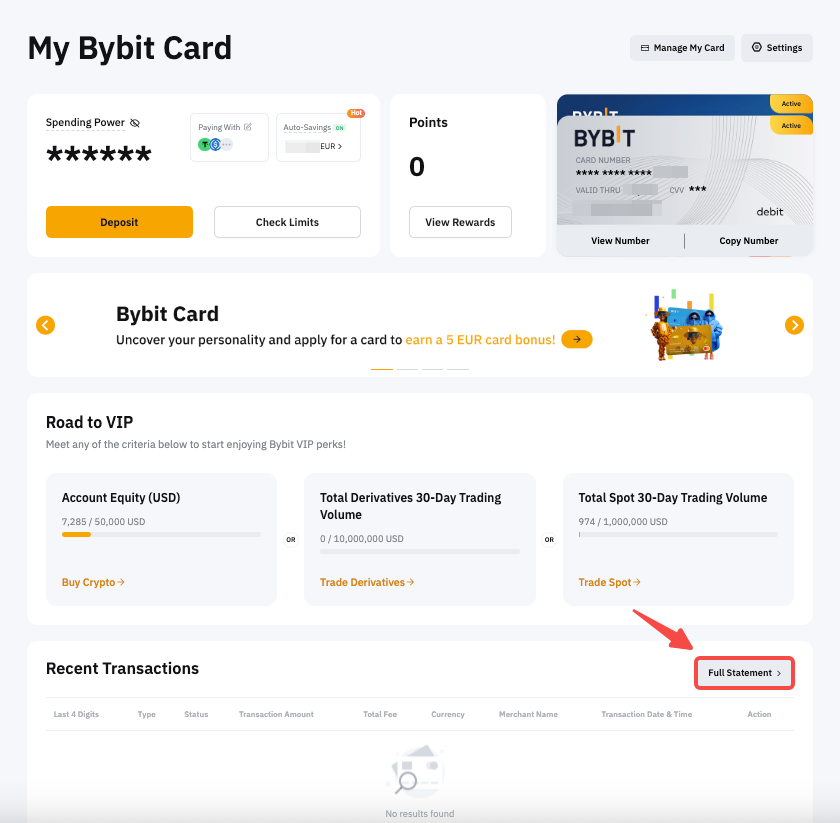Open Settings with gear icon
This screenshot has height=823, width=840.
[x=777, y=48]
